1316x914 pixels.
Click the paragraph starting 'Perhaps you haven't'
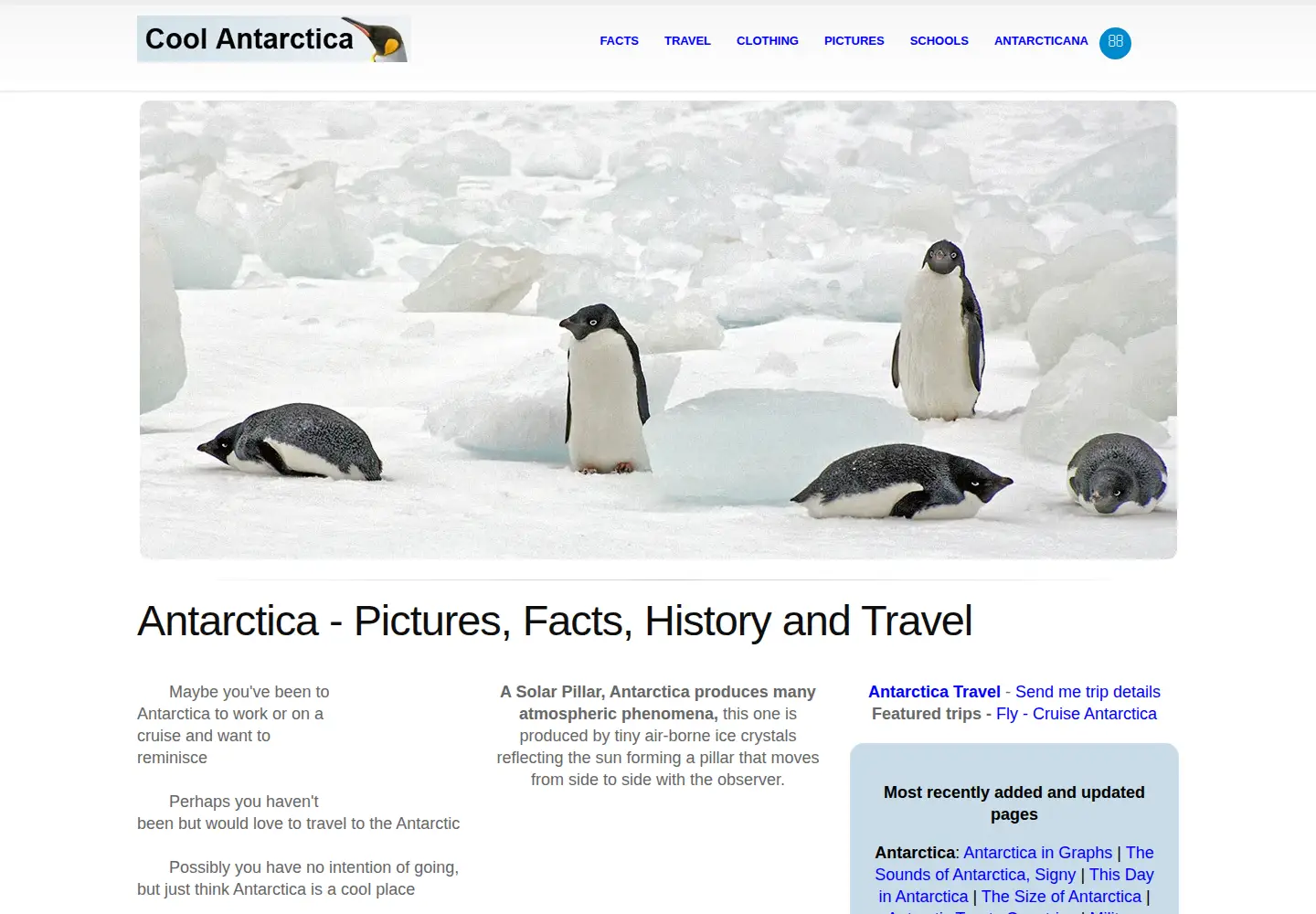coord(299,813)
